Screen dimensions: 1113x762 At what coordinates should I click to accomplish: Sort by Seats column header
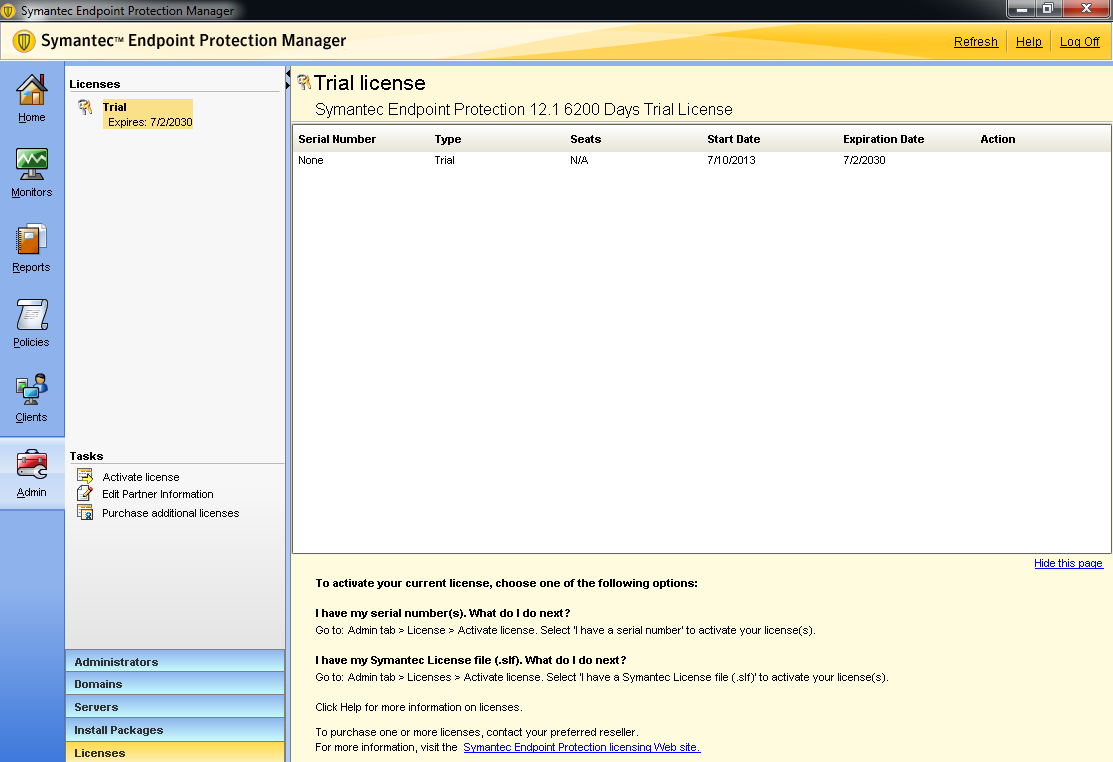[586, 139]
